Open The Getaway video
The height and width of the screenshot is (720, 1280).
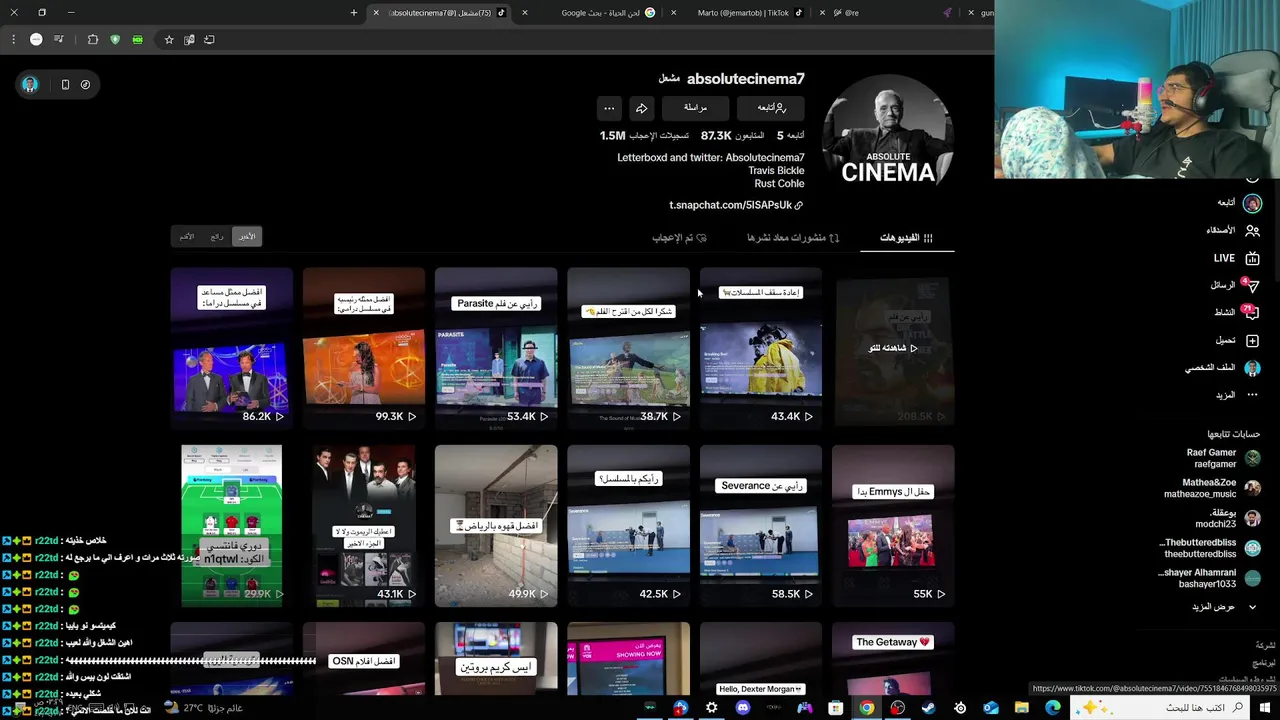893,658
